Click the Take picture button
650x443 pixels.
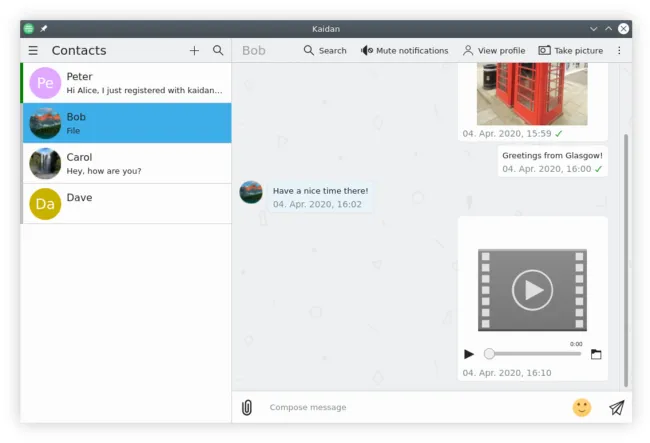pos(570,50)
